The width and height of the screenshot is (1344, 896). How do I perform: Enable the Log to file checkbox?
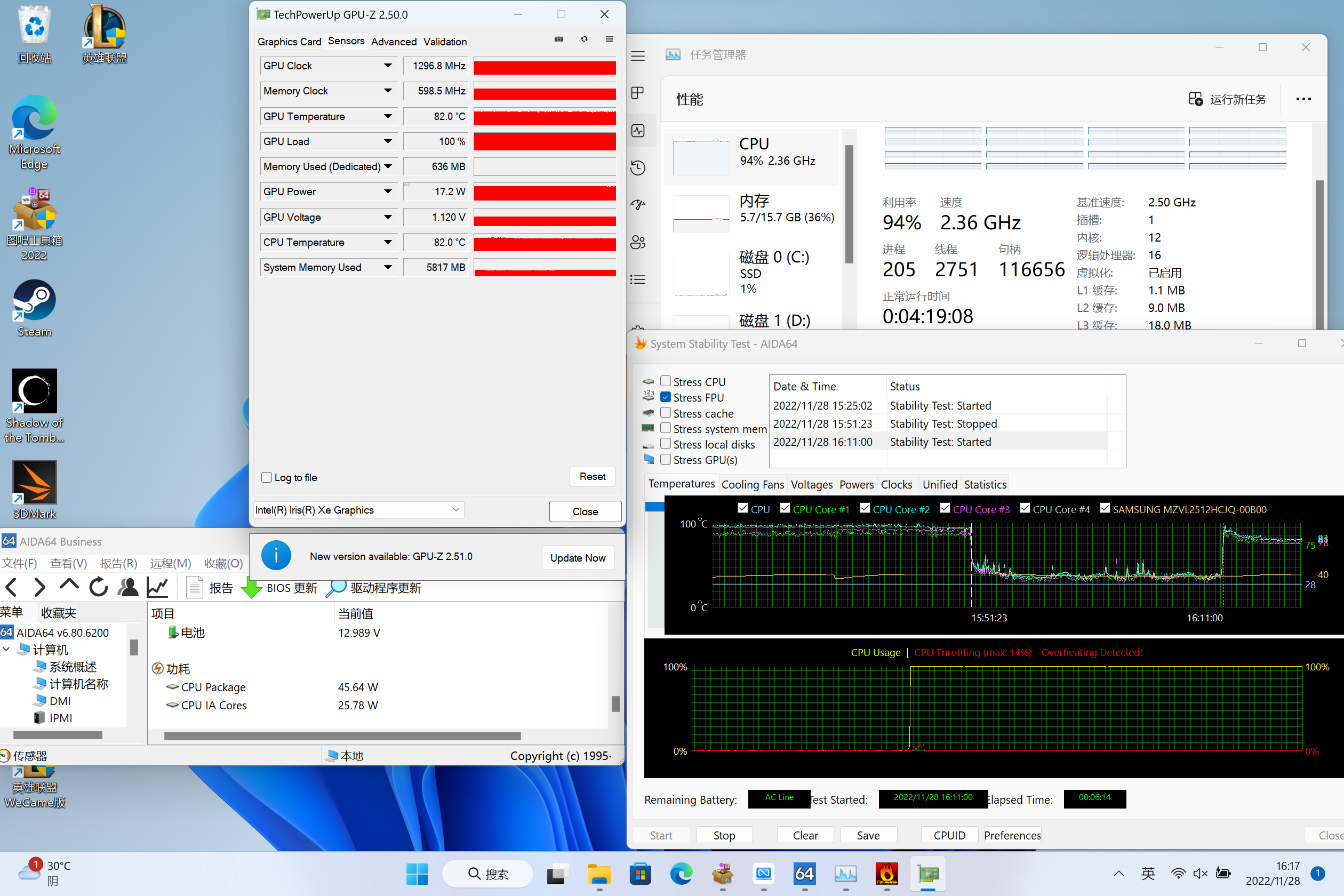tap(266, 477)
